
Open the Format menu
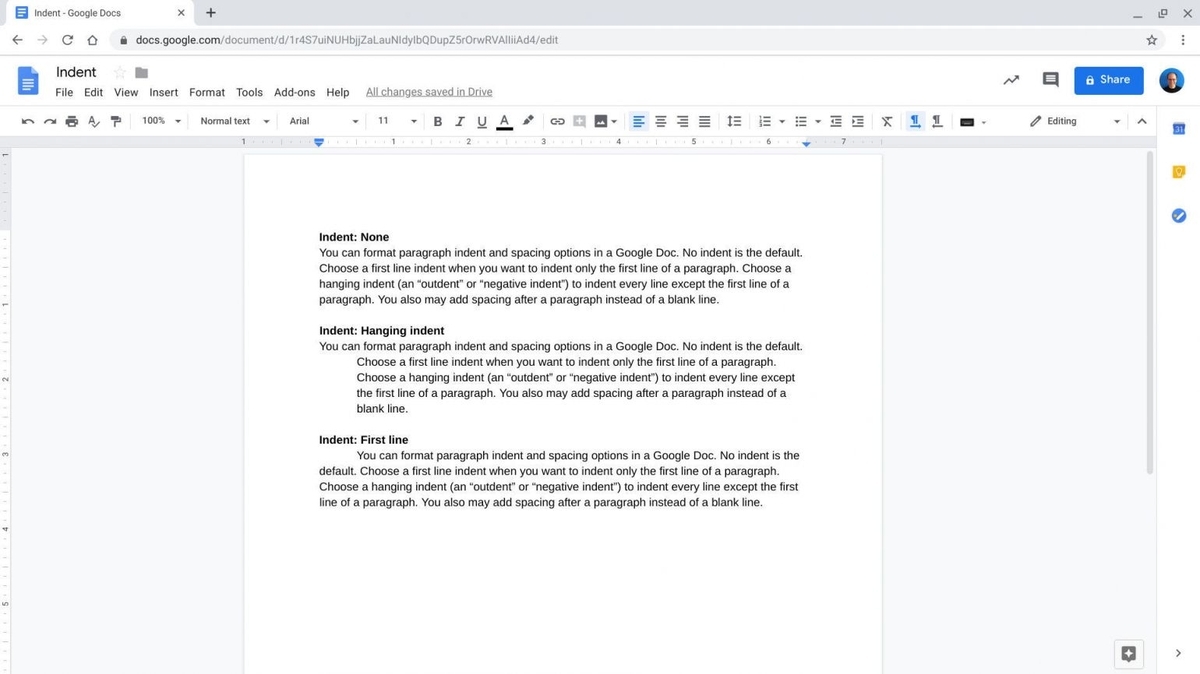[x=206, y=92]
